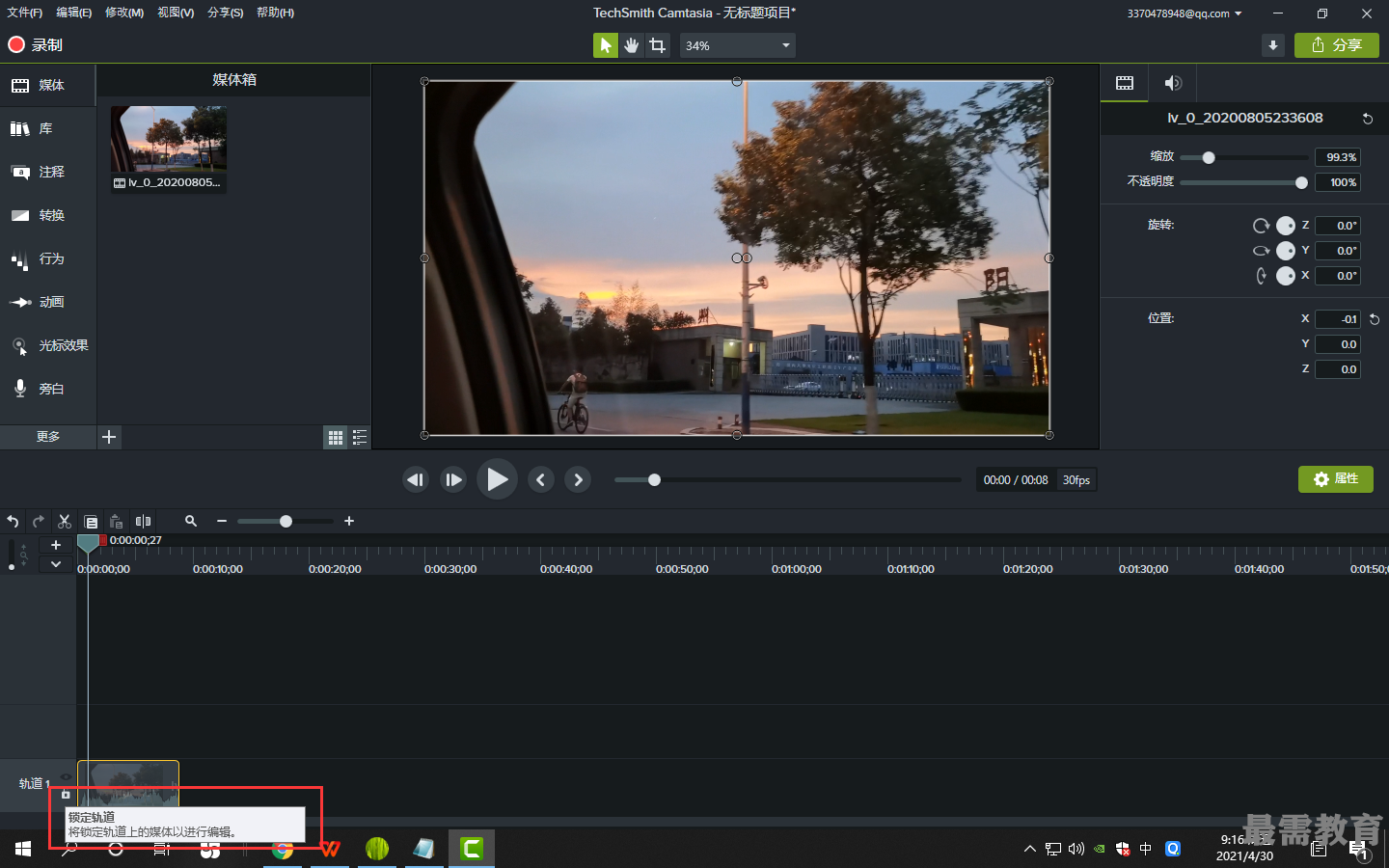Click the playback scrubber progress slider
The height and width of the screenshot is (868, 1389).
tap(787, 479)
